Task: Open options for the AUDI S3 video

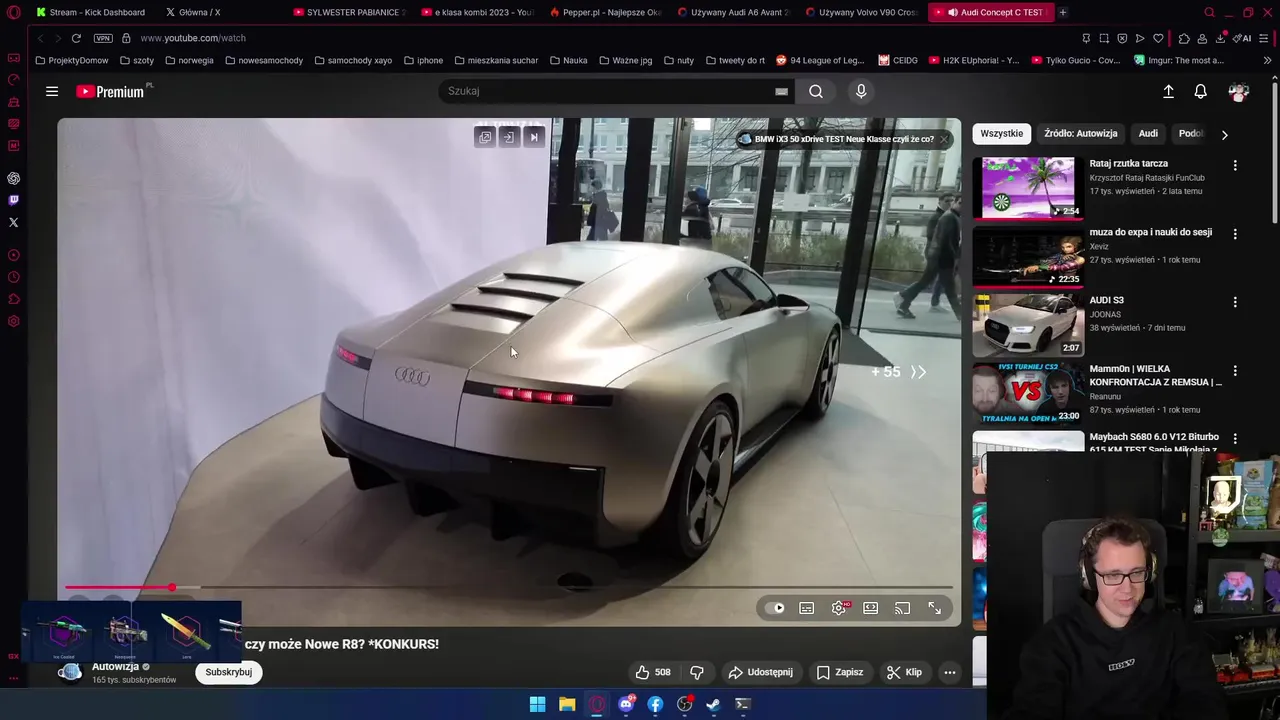Action: pyautogui.click(x=1235, y=302)
